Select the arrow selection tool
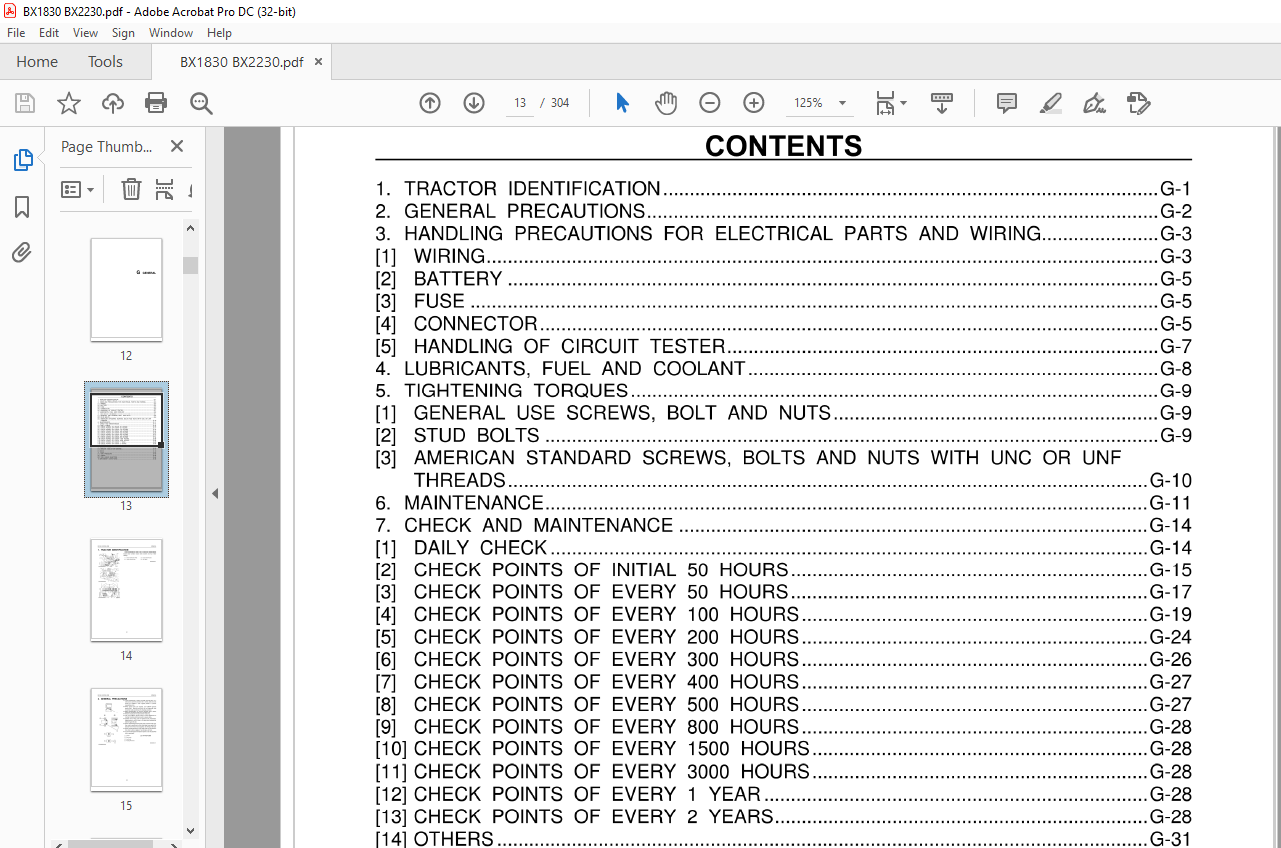 pyautogui.click(x=622, y=103)
